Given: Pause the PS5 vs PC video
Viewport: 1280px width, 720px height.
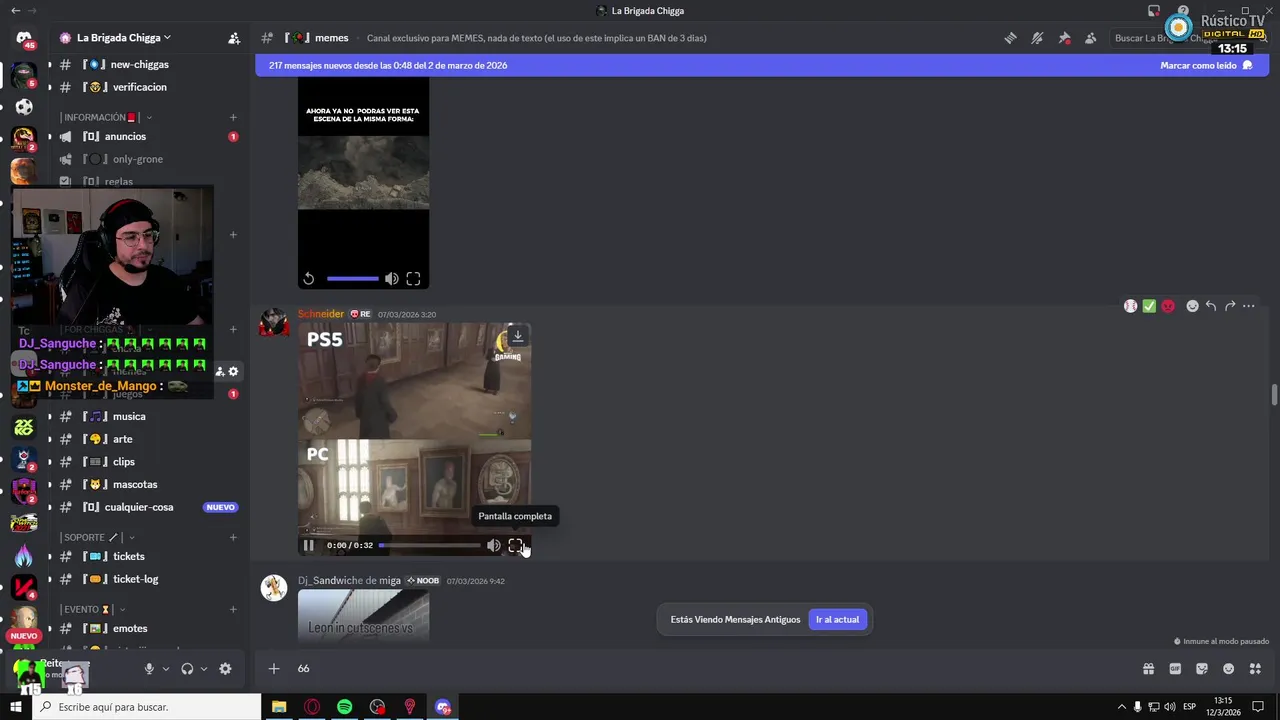Looking at the screenshot, I should pyautogui.click(x=308, y=545).
